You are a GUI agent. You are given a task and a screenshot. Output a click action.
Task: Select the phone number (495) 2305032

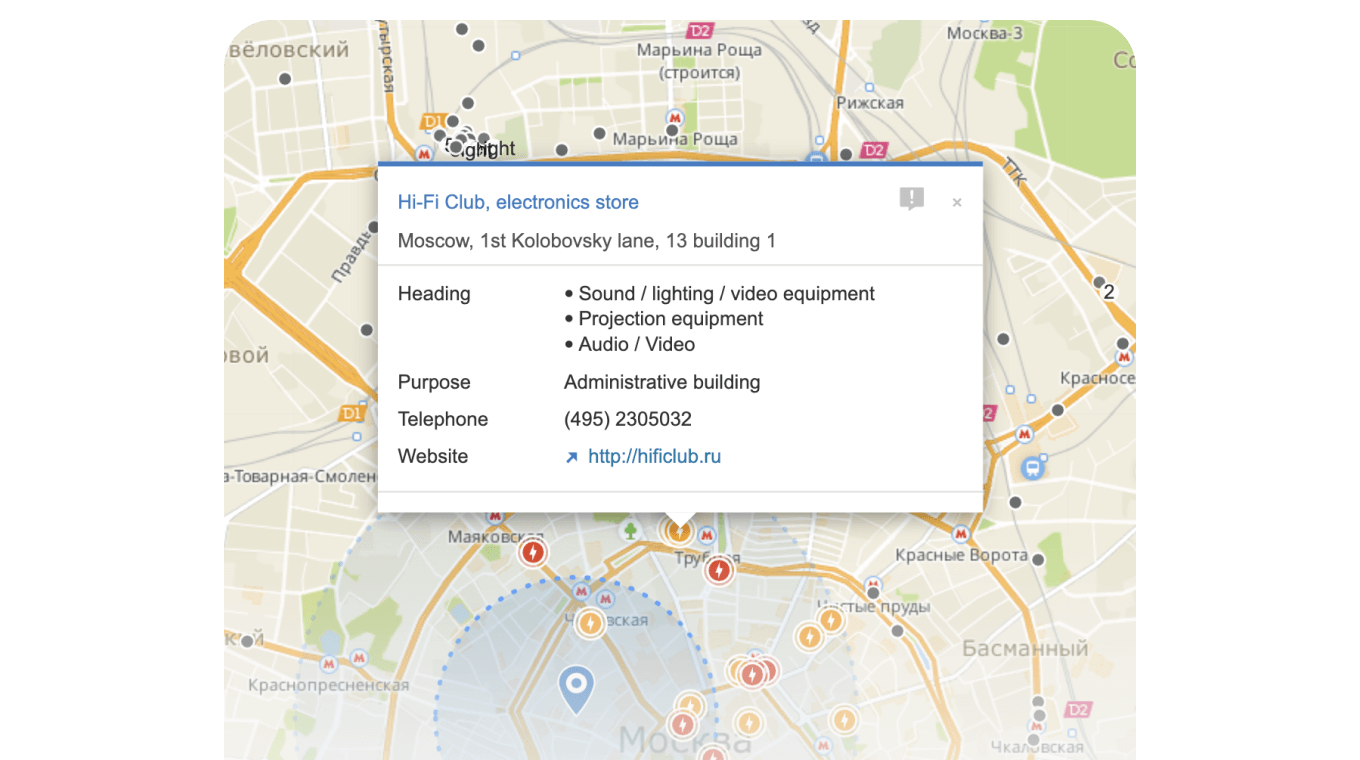point(628,419)
